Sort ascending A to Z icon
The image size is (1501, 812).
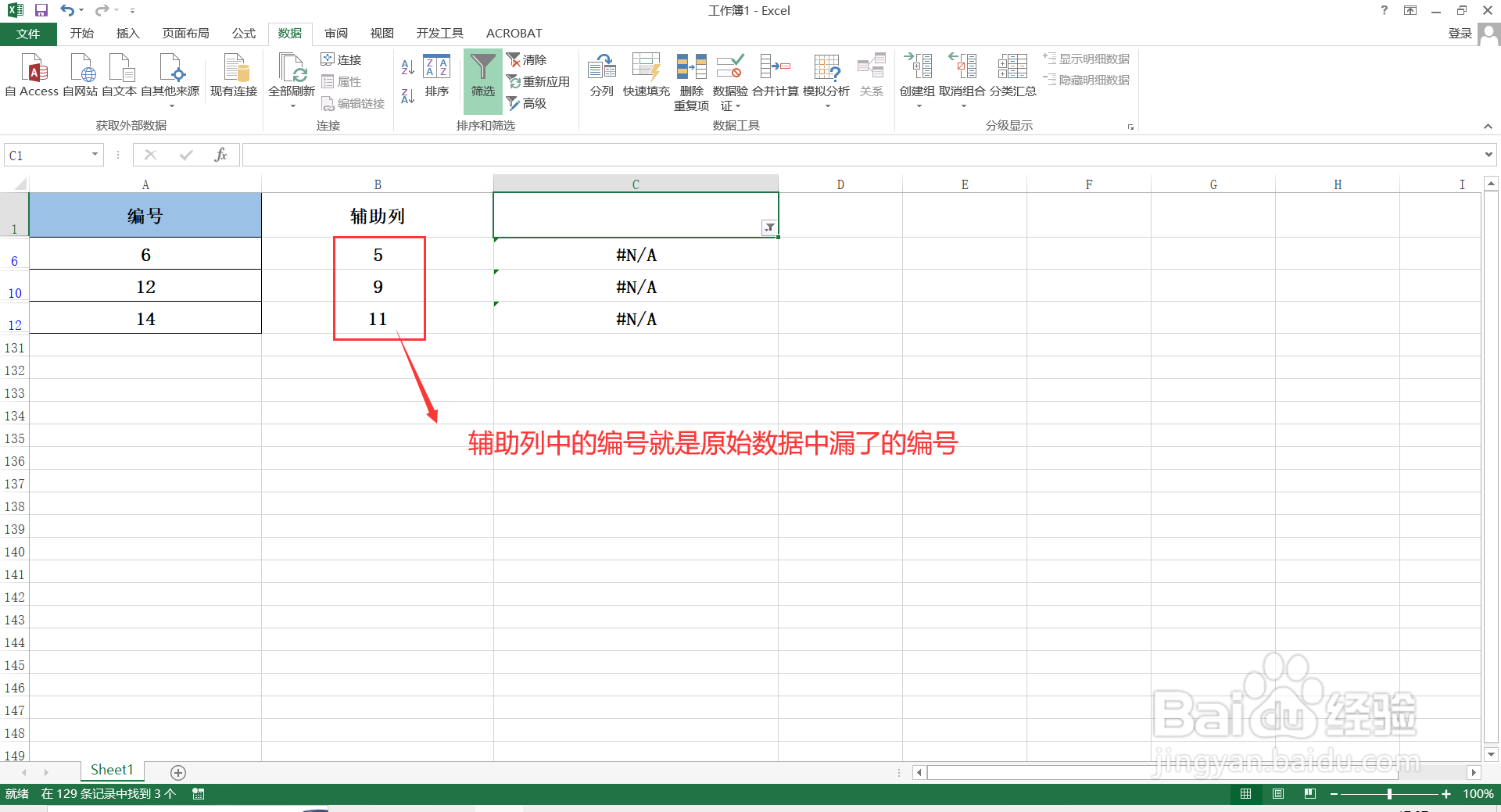click(407, 67)
